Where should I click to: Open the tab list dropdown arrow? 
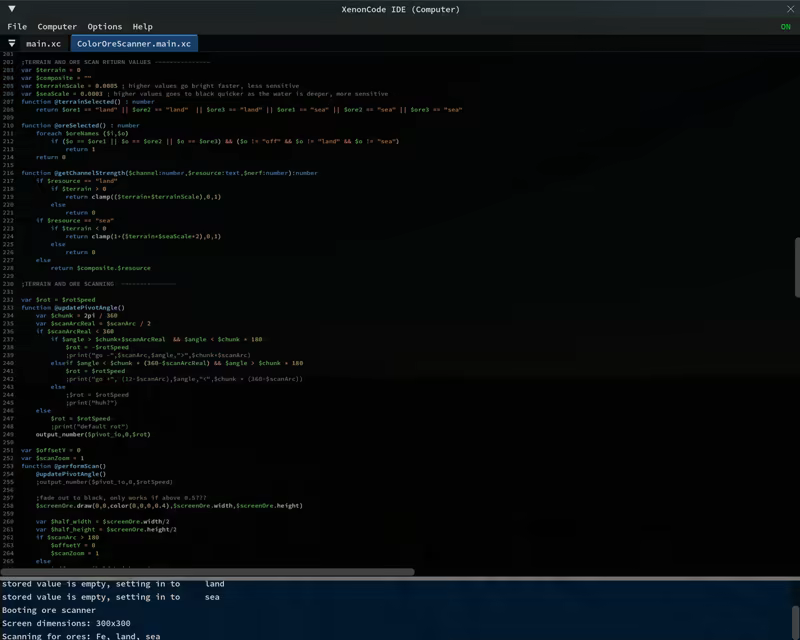pos(12,44)
